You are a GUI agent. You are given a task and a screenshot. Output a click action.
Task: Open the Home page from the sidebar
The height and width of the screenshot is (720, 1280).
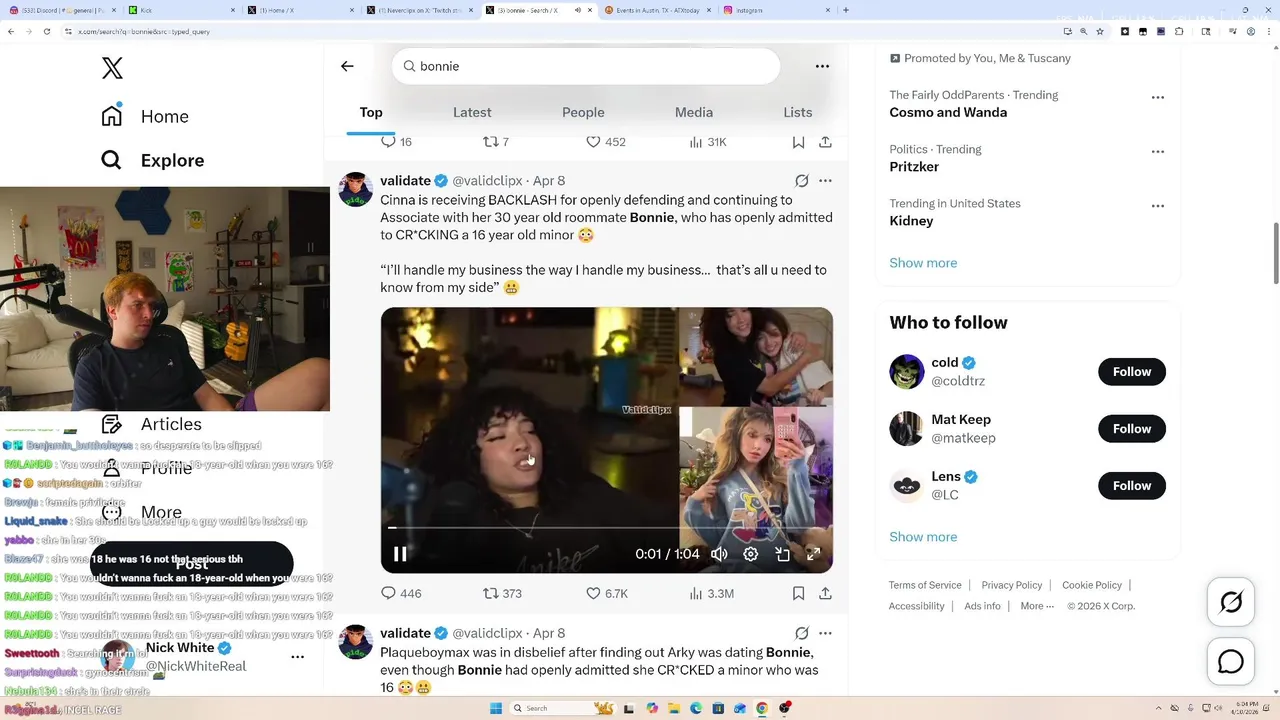point(145,116)
